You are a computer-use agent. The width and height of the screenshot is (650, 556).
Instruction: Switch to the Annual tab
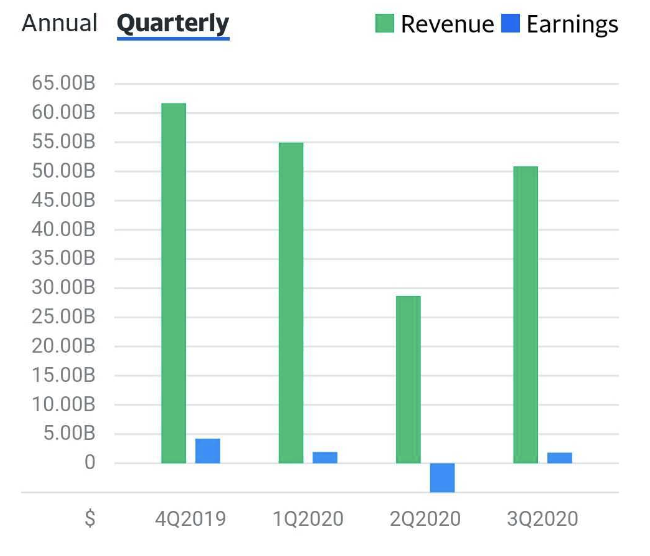click(x=60, y=23)
